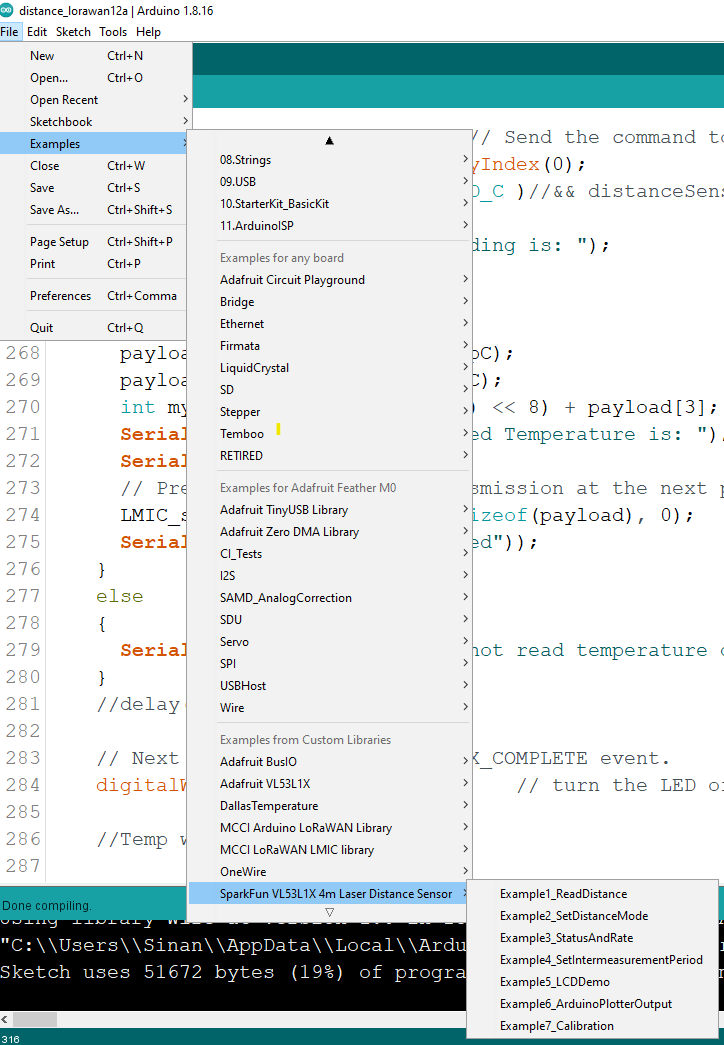Click the Arduino logo in title bar
The image size is (724, 1045).
[x=9, y=10]
